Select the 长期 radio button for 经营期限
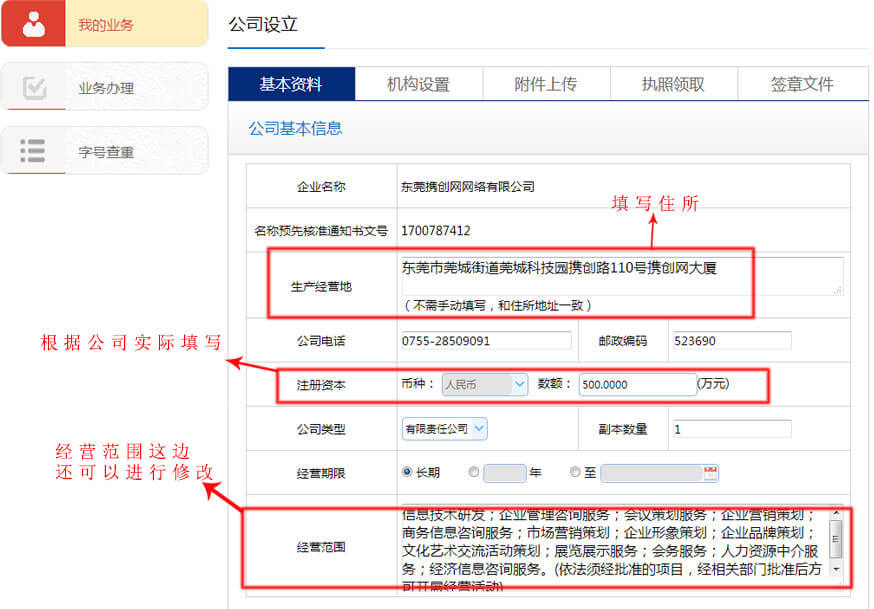The width and height of the screenshot is (874, 609). click(x=409, y=472)
